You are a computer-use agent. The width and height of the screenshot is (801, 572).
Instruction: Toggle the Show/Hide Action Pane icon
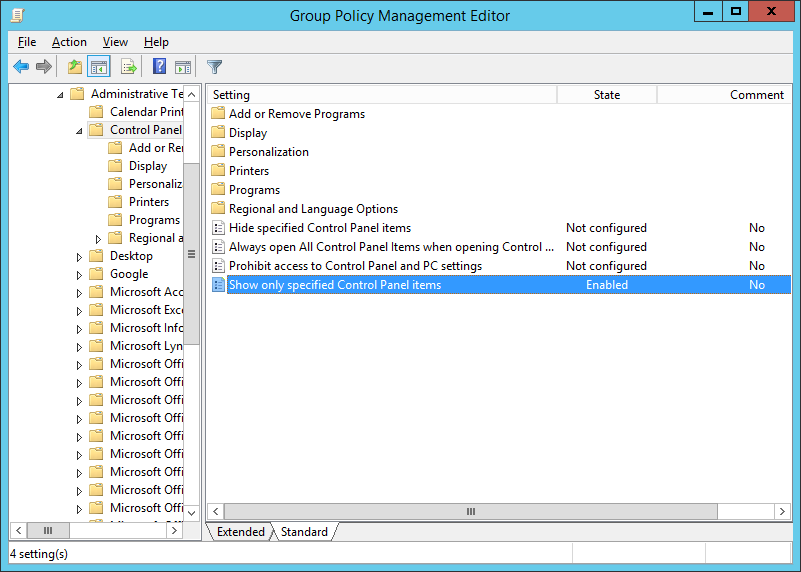coord(183,67)
